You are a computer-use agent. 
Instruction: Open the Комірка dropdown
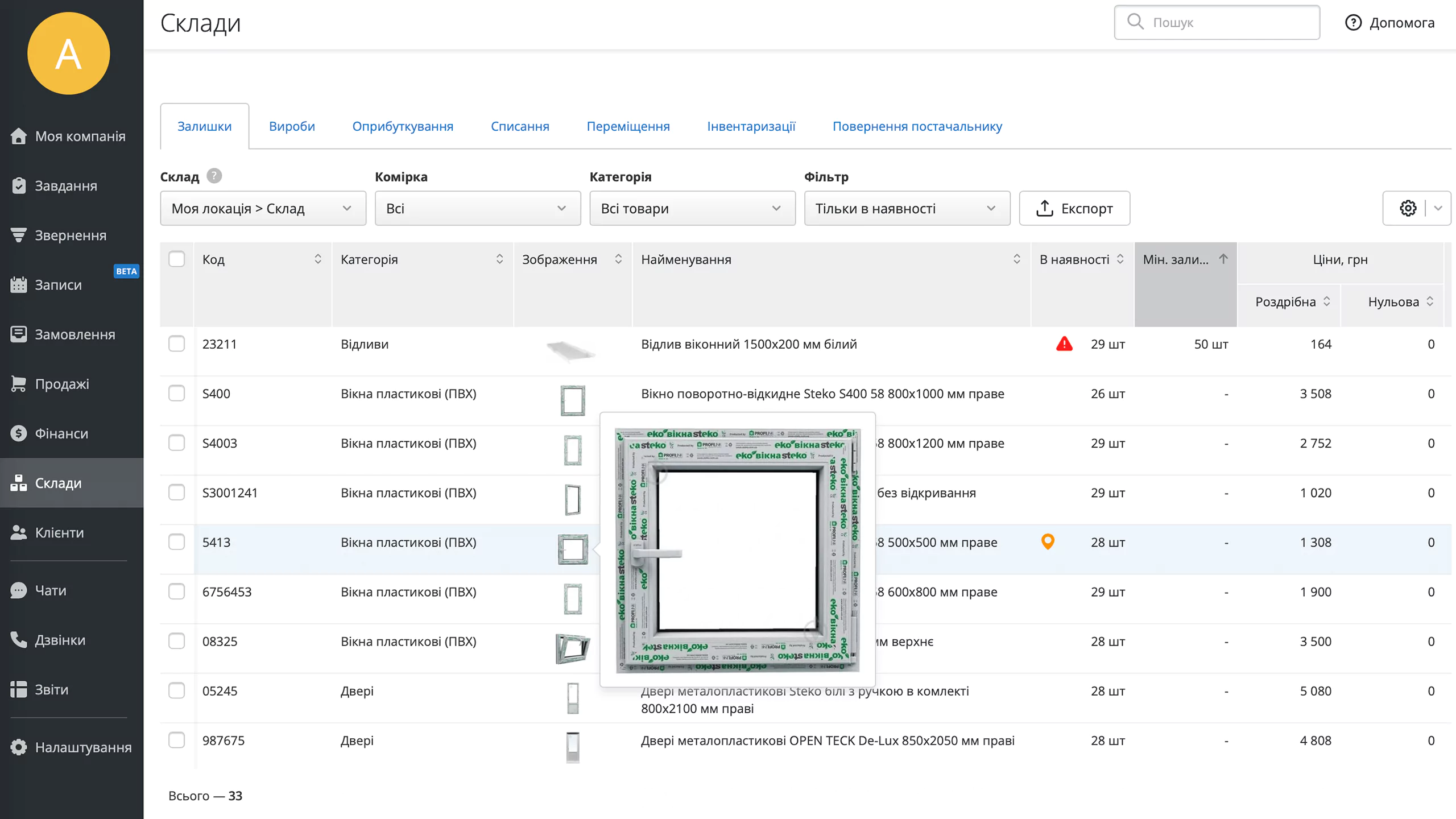coord(478,208)
